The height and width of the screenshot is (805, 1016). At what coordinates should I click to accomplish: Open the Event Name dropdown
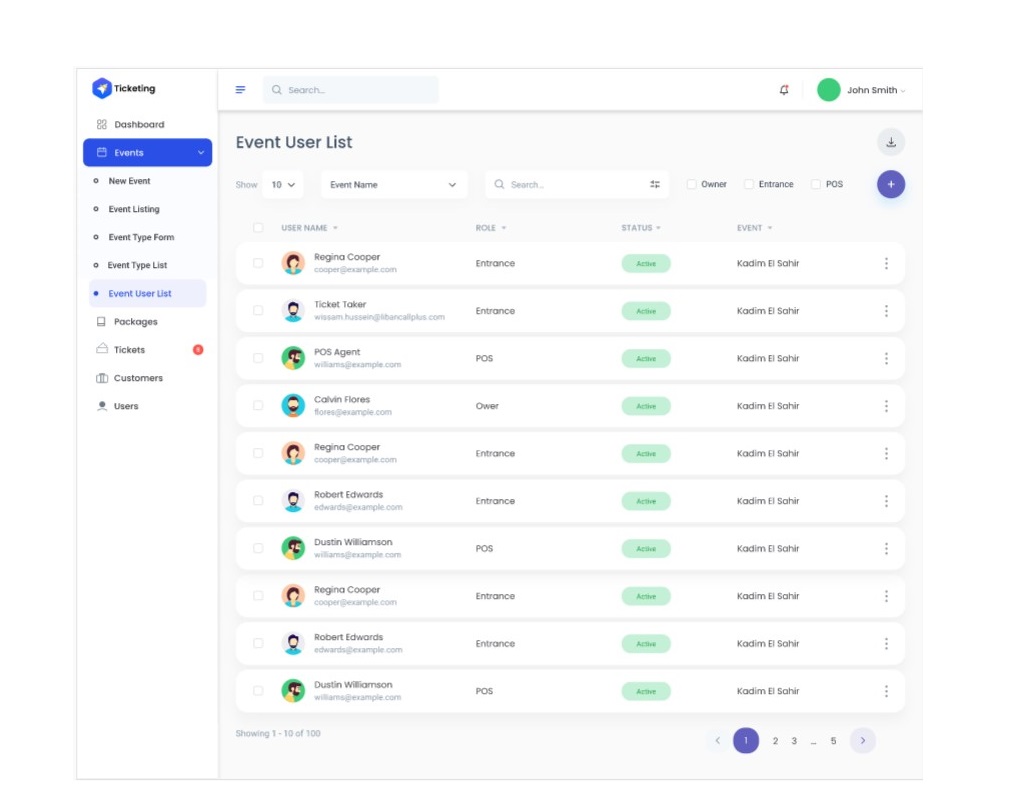coord(394,184)
